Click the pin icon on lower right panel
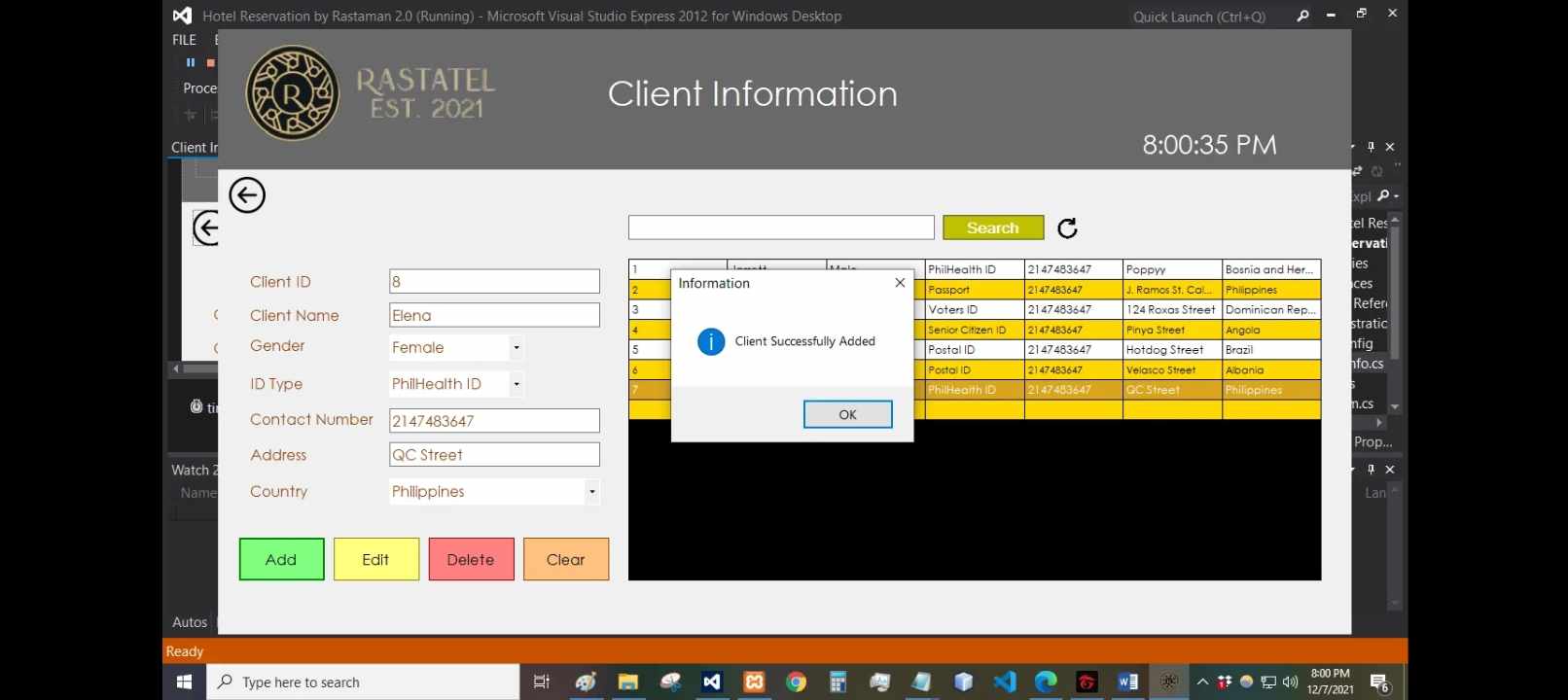The image size is (1568, 700). (1372, 470)
